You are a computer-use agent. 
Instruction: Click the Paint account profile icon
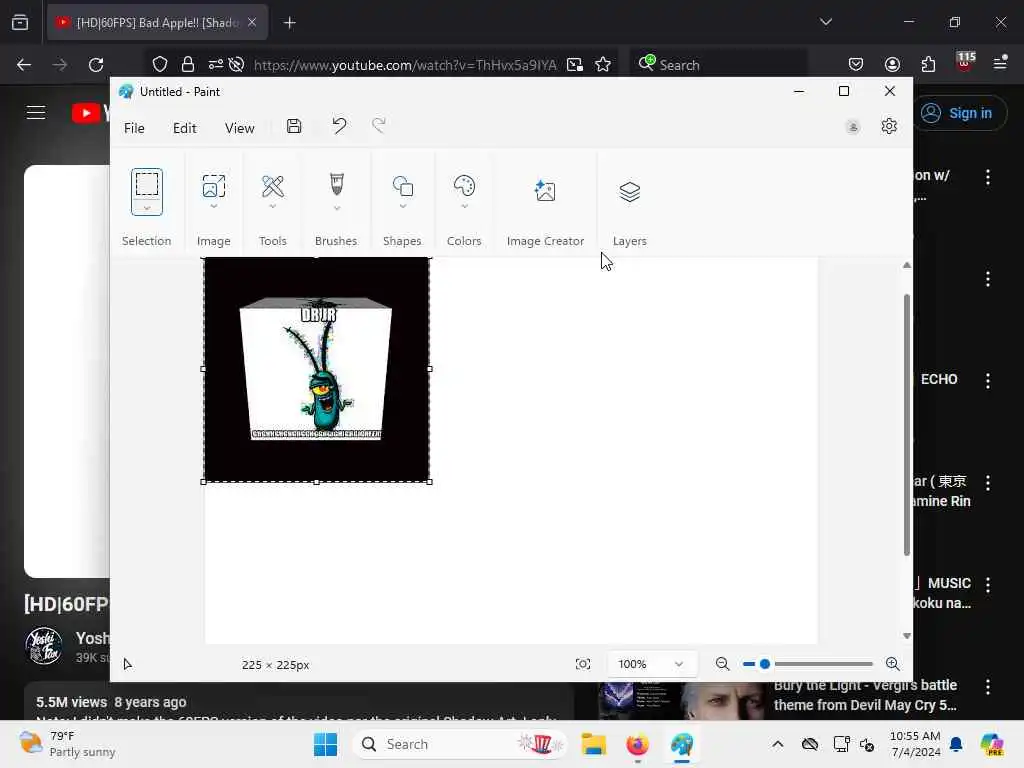pos(853,127)
